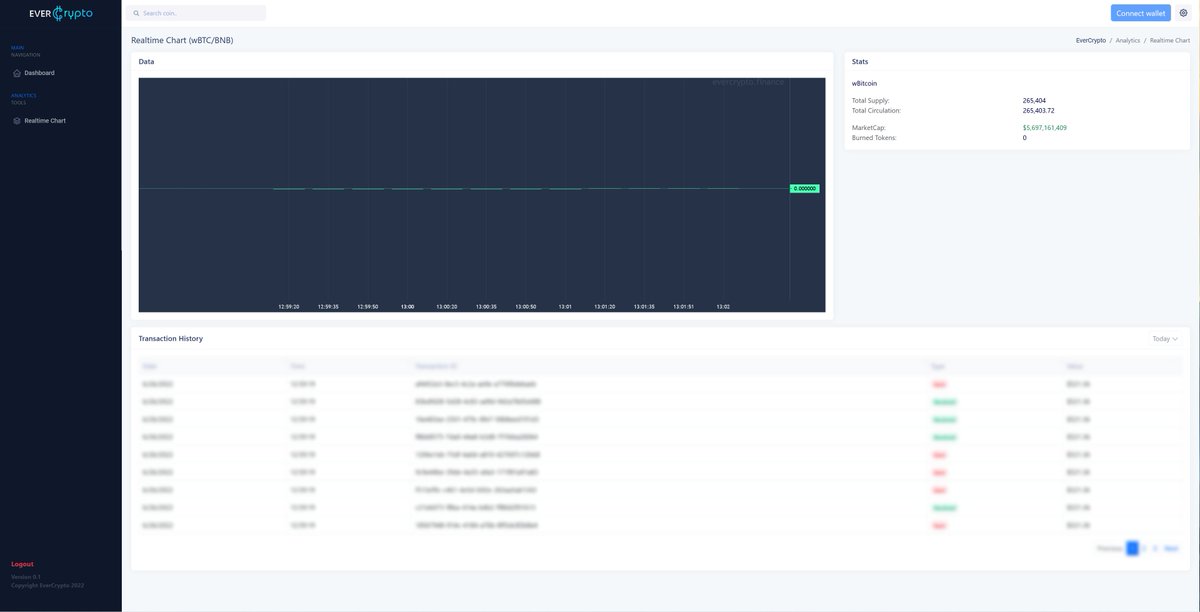Screen dimensions: 1200x612
Task: Click the 13:01:51 time axis label
Action: [684, 307]
